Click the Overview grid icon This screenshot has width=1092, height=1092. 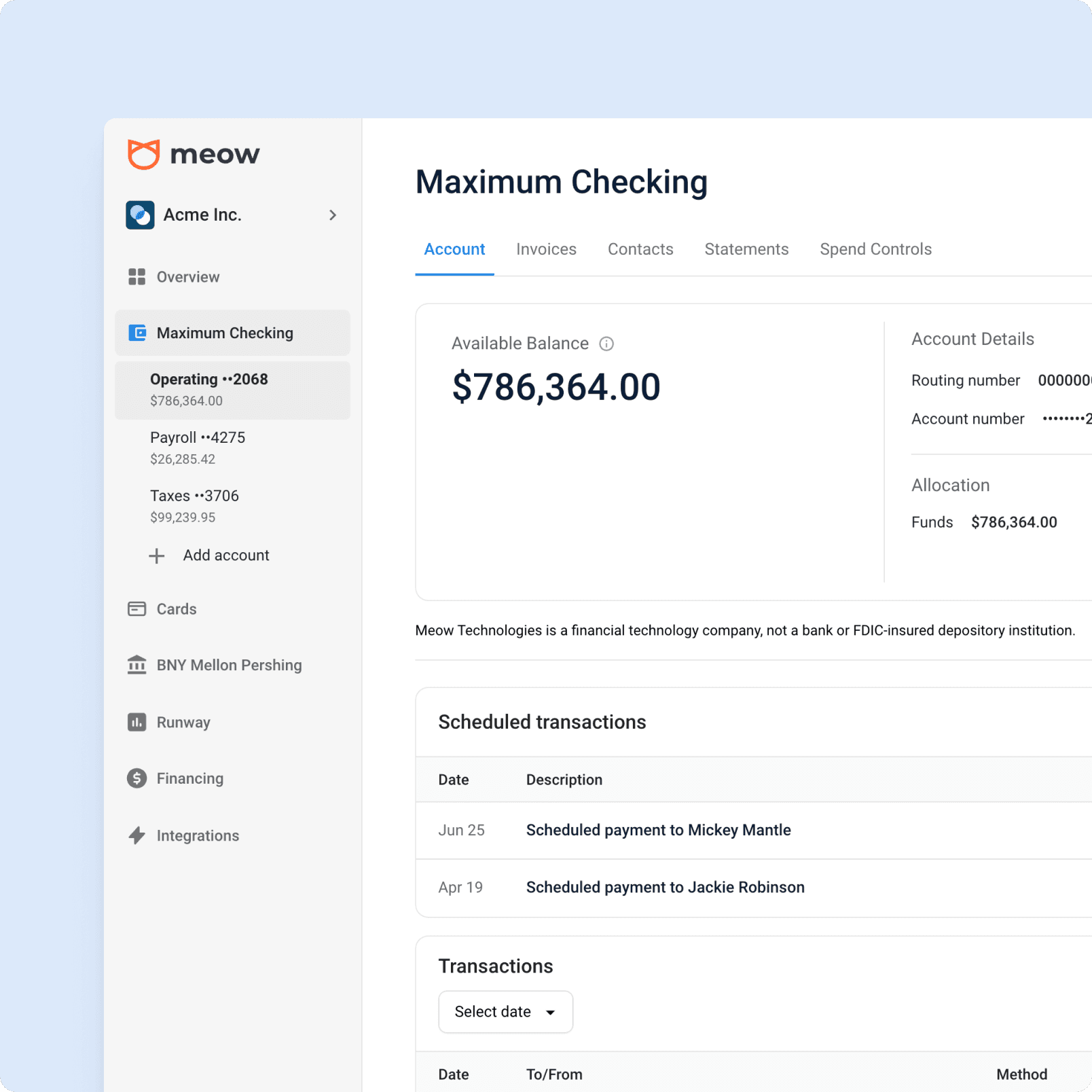tap(136, 276)
